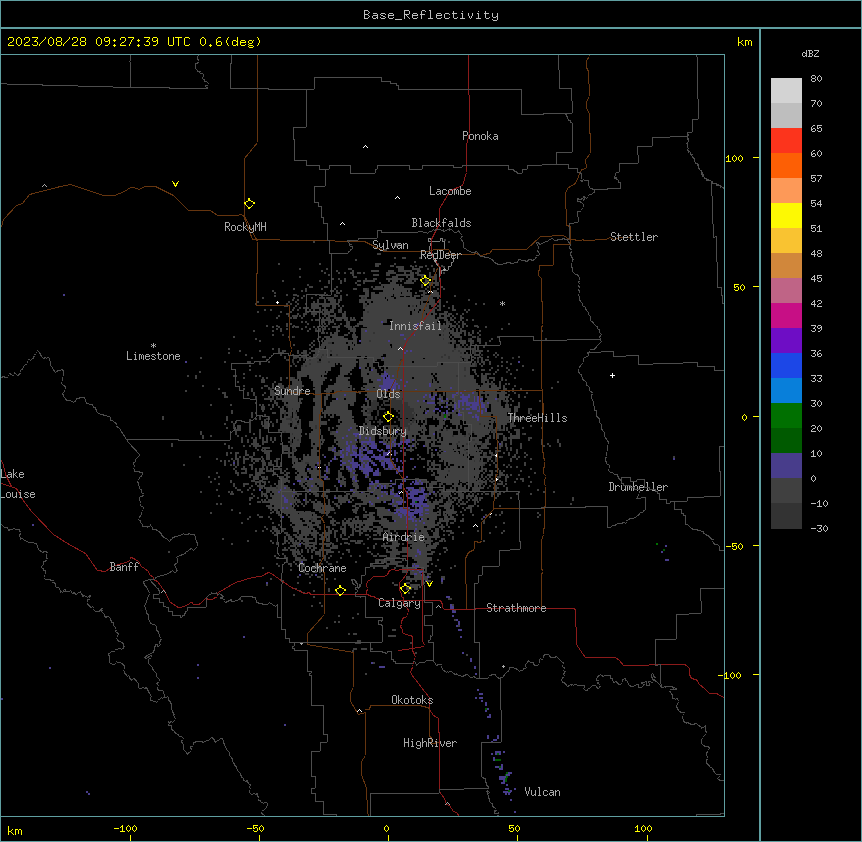Select the Lacombe city label
862x842 pixels.
pyautogui.click(x=450, y=191)
